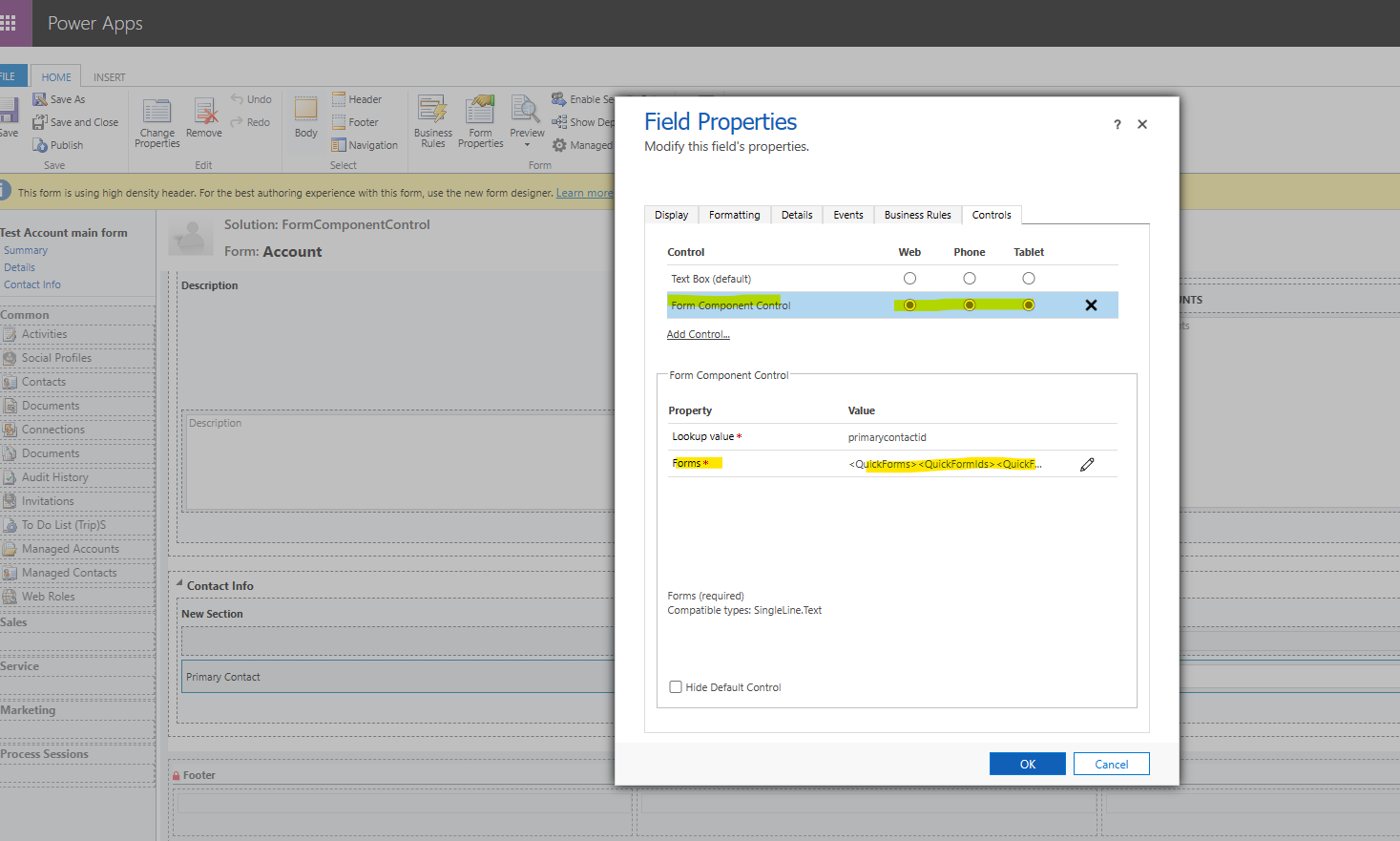Switch to the Details tab
This screenshot has width=1400, height=841.
[797, 215]
